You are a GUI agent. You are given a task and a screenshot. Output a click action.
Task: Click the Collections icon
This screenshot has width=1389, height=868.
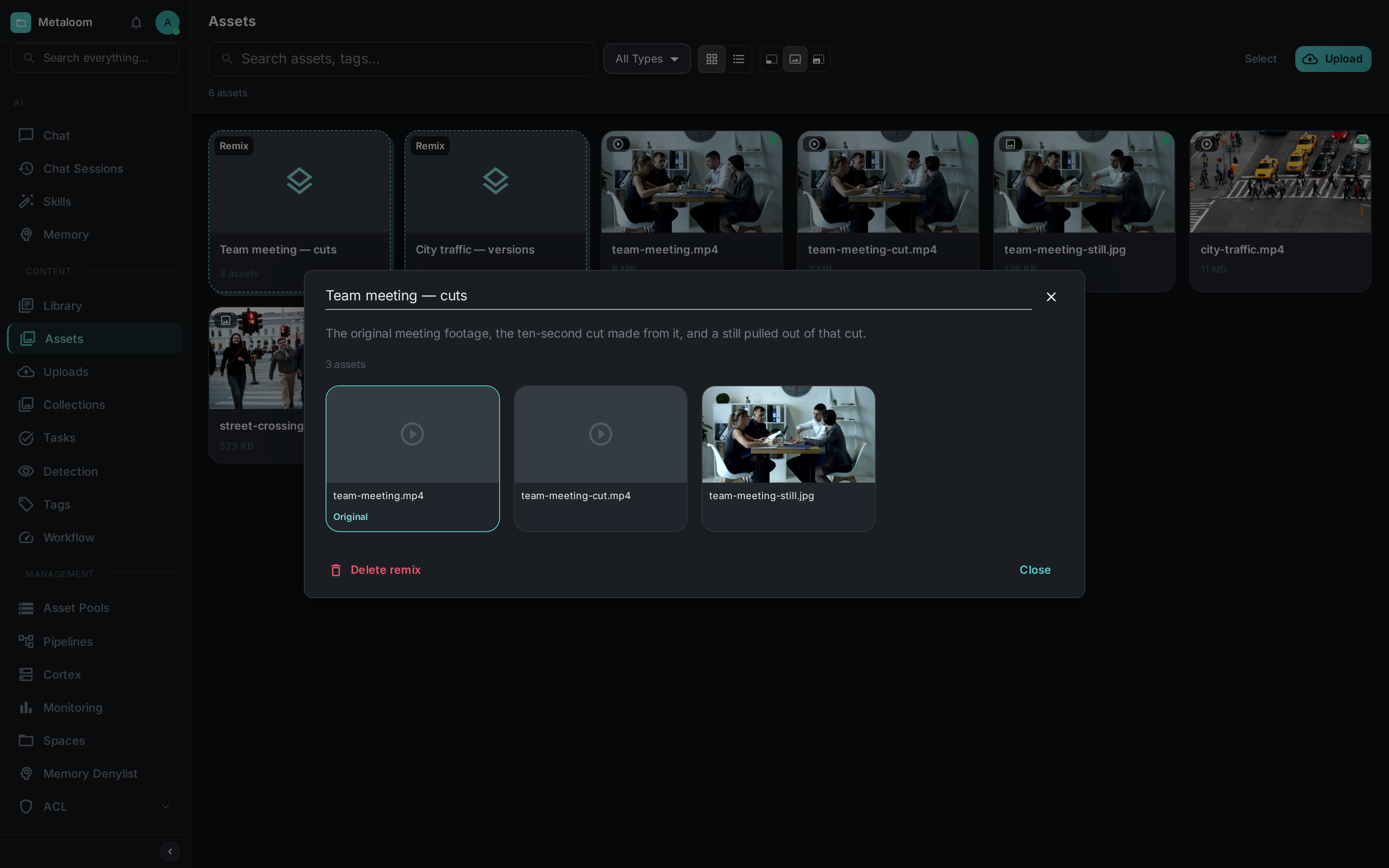click(26, 405)
